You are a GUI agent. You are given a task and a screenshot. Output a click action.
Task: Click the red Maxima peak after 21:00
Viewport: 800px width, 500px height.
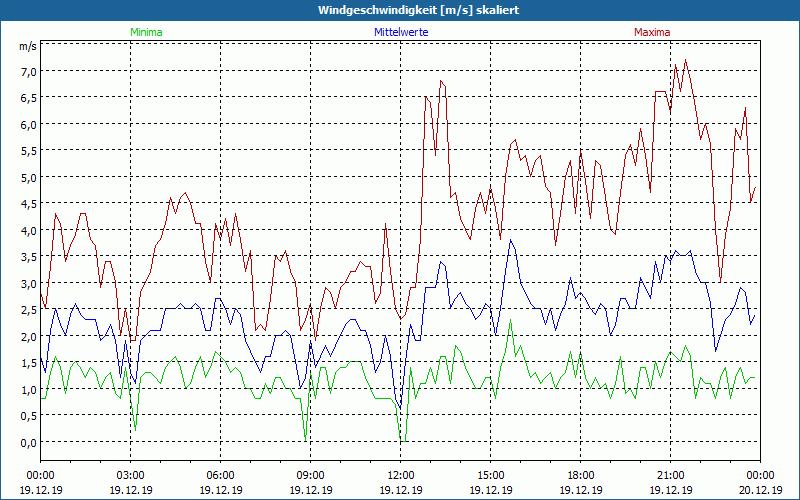pos(685,60)
